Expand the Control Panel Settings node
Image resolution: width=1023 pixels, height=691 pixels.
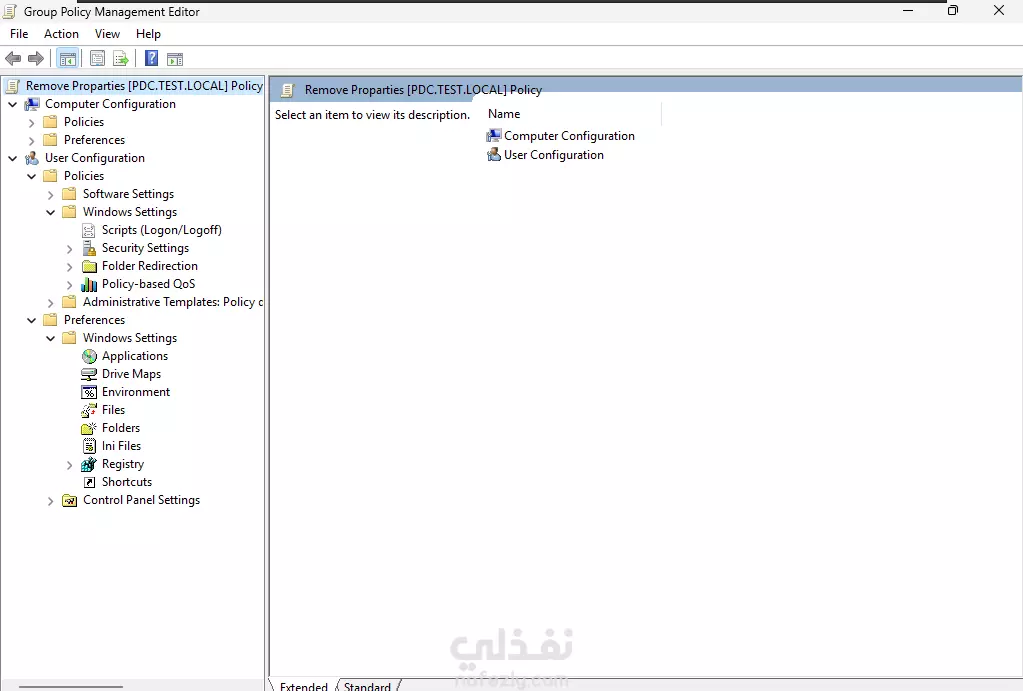pyautogui.click(x=50, y=501)
